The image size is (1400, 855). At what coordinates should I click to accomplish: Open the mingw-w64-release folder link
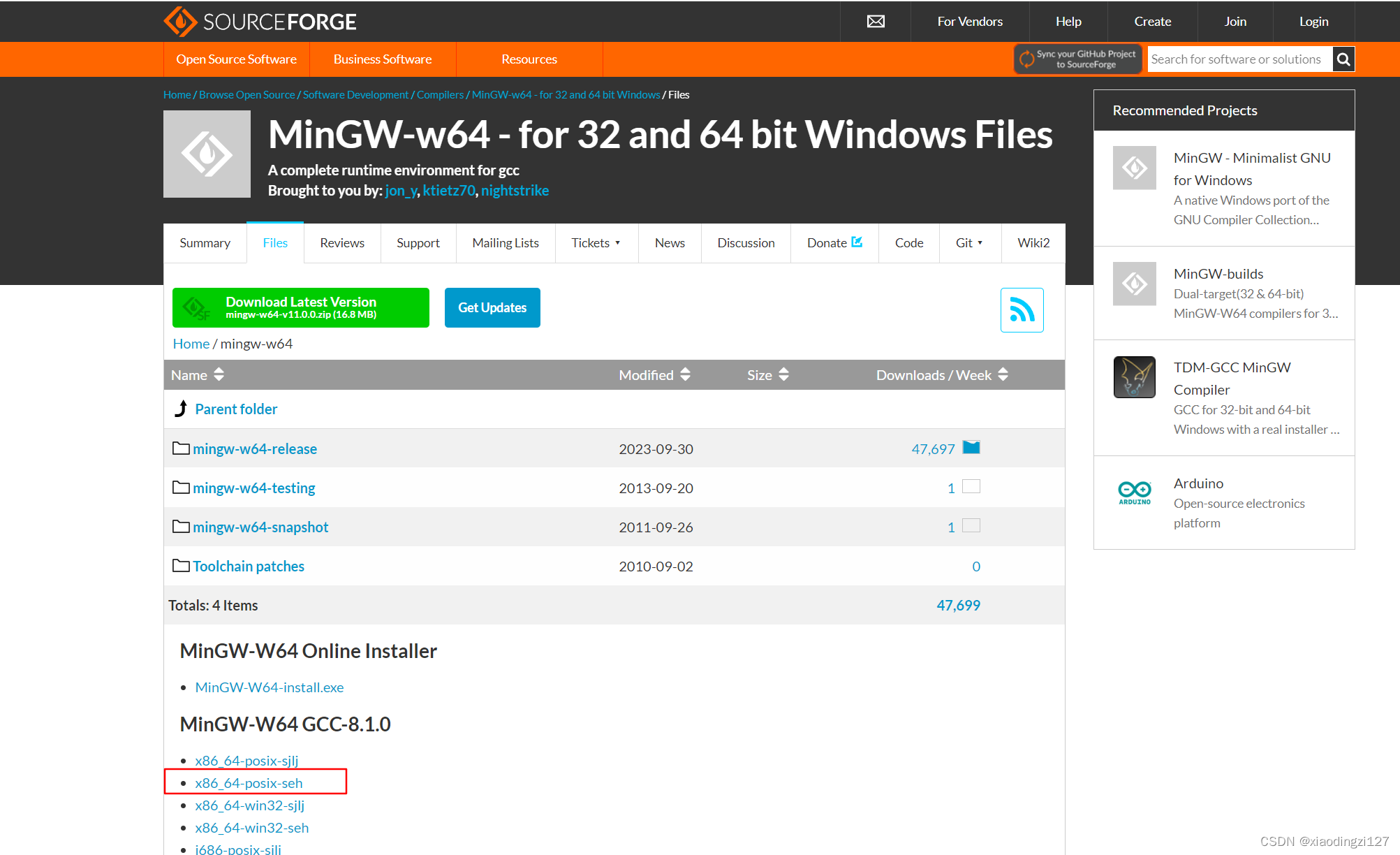coord(255,448)
